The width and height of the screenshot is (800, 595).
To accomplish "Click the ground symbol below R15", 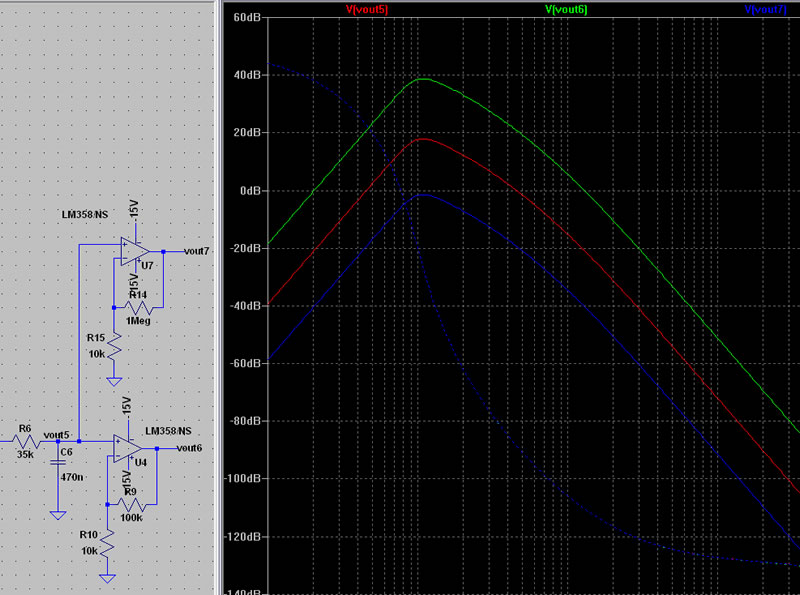I will click(x=114, y=381).
